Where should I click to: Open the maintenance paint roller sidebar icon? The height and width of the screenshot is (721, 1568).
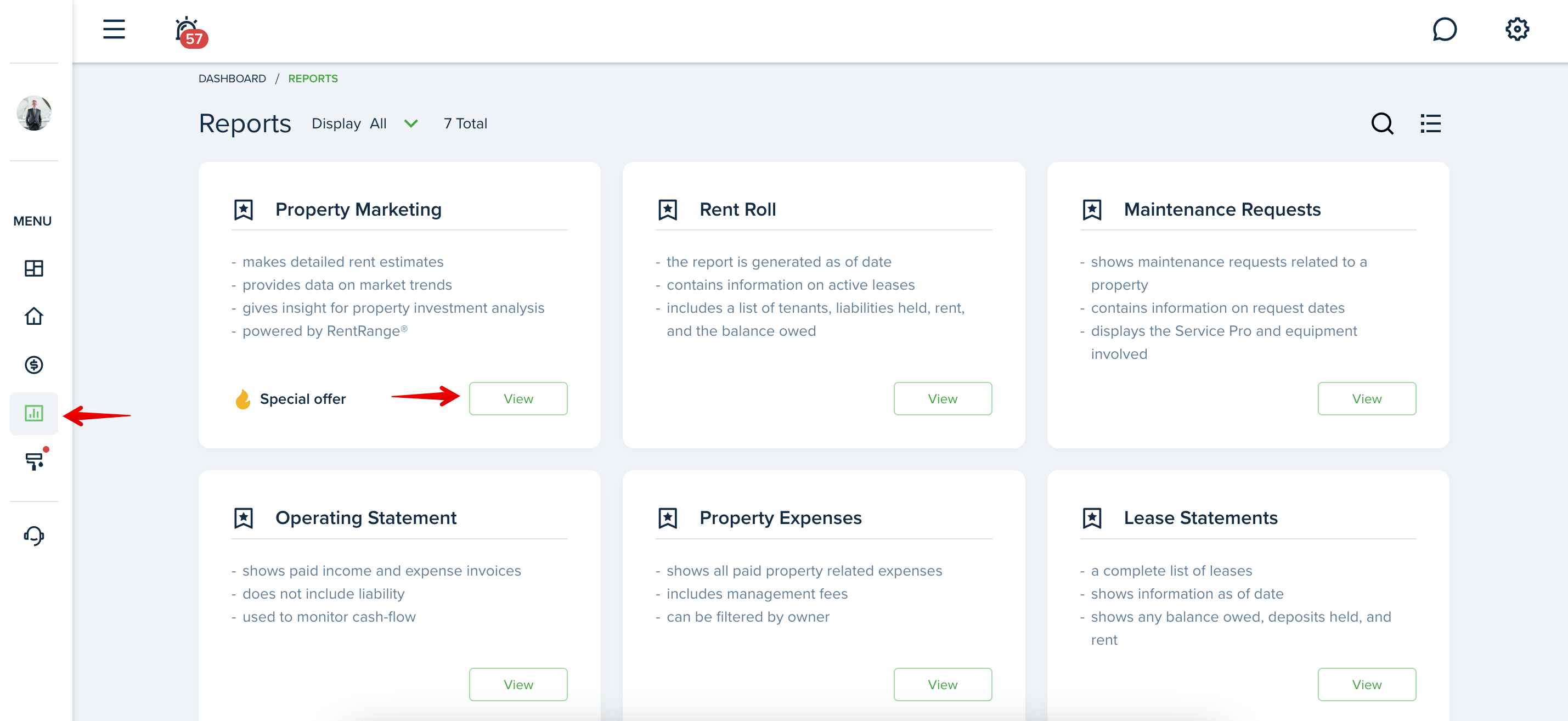[x=35, y=460]
